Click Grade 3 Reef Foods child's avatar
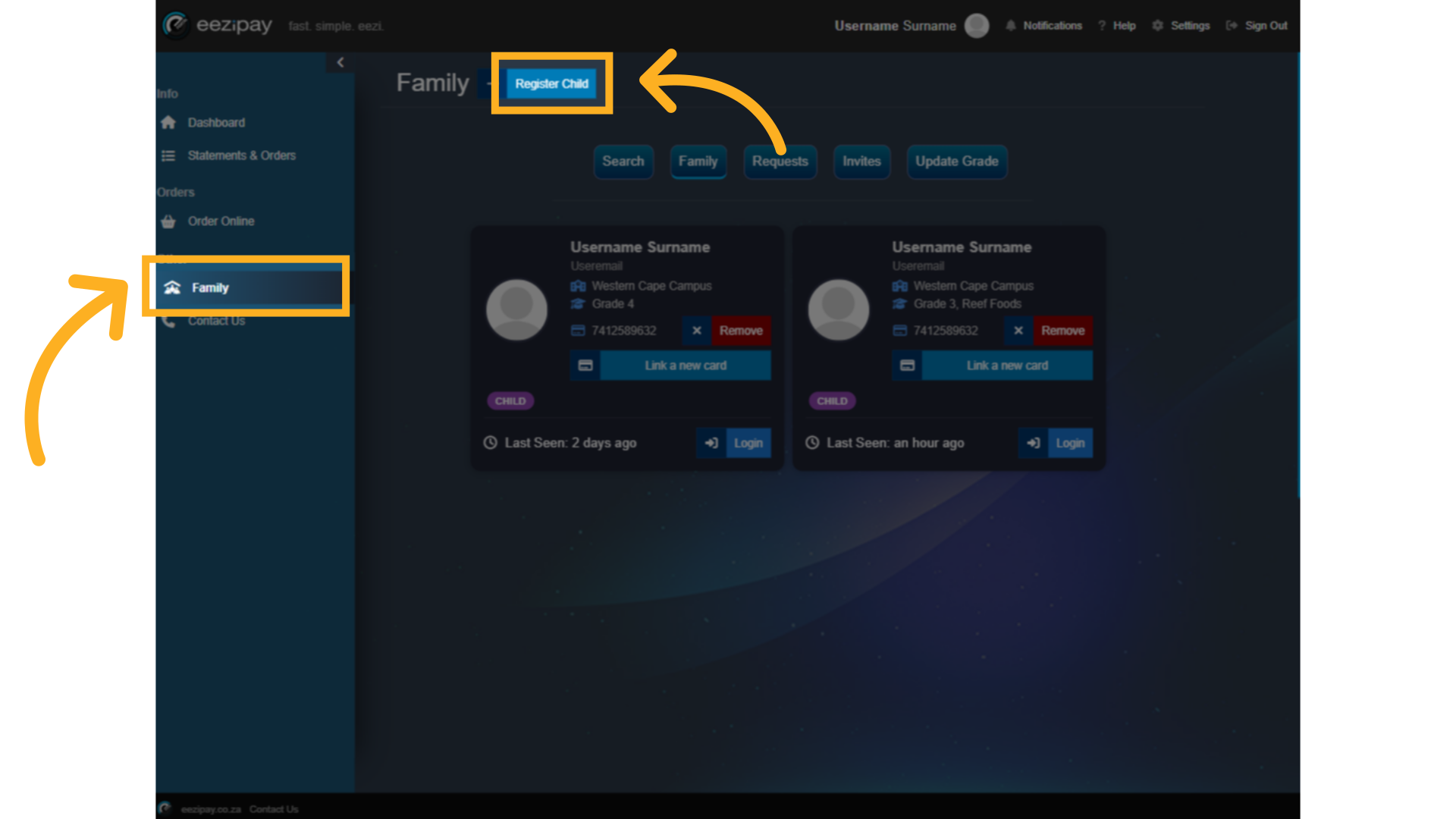Viewport: 1456px width, 819px height. point(838,309)
